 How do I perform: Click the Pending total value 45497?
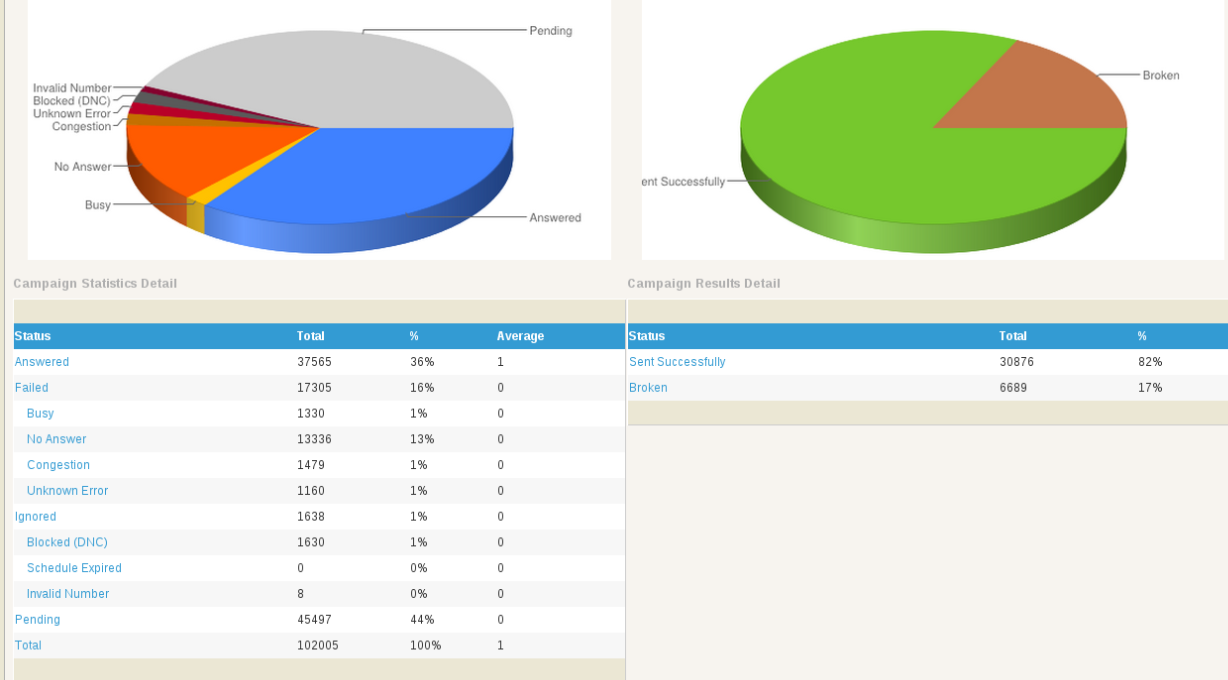point(314,621)
